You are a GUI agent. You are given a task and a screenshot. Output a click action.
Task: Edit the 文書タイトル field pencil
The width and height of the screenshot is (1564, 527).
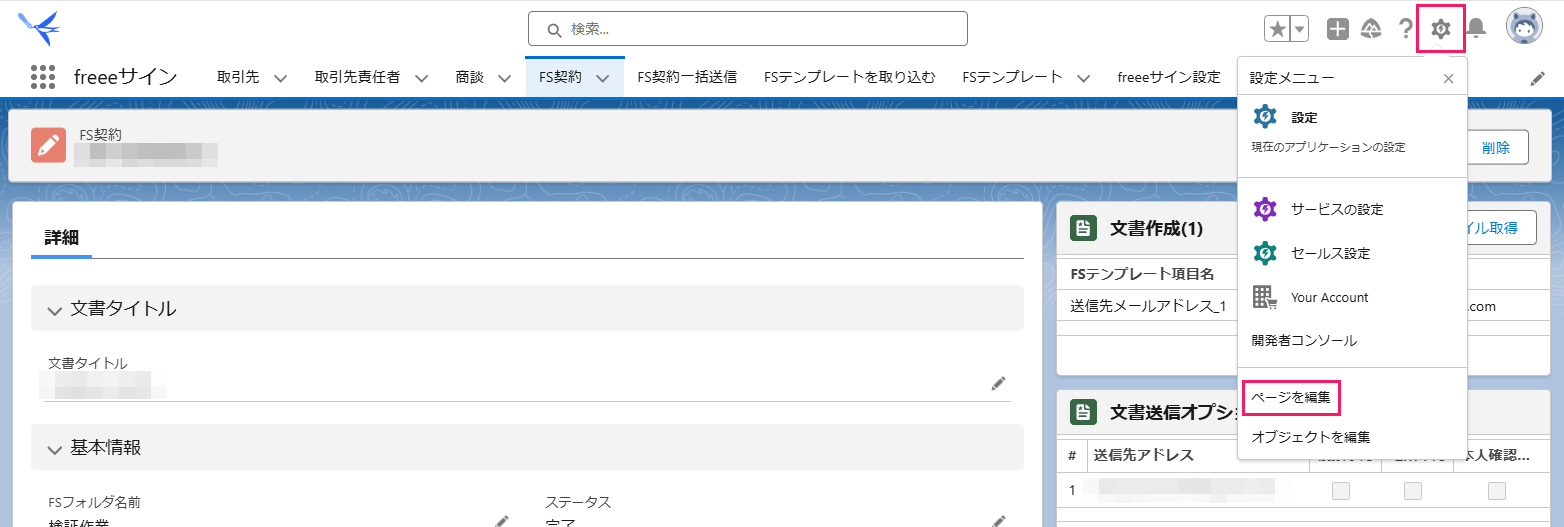pyautogui.click(x=998, y=383)
